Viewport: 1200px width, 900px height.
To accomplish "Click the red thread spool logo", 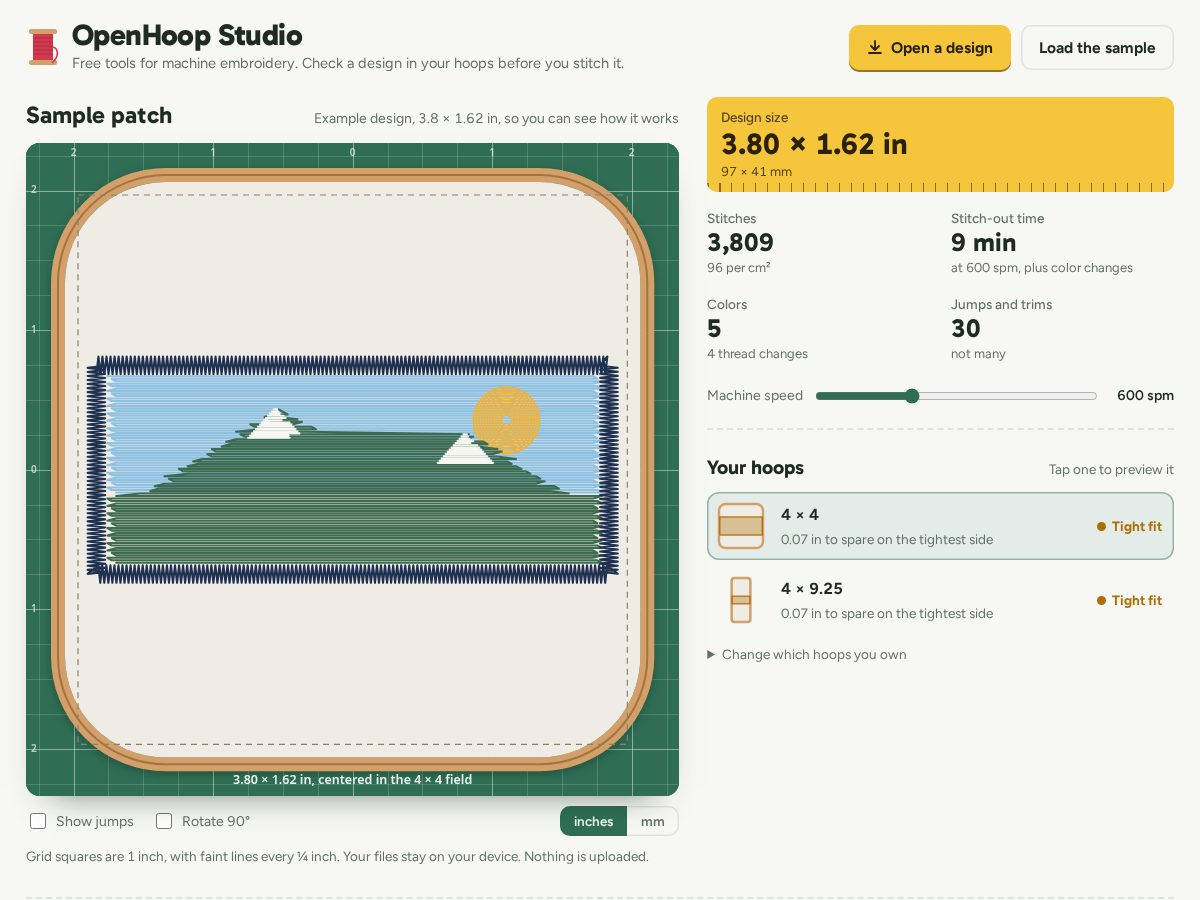I will (x=43, y=47).
